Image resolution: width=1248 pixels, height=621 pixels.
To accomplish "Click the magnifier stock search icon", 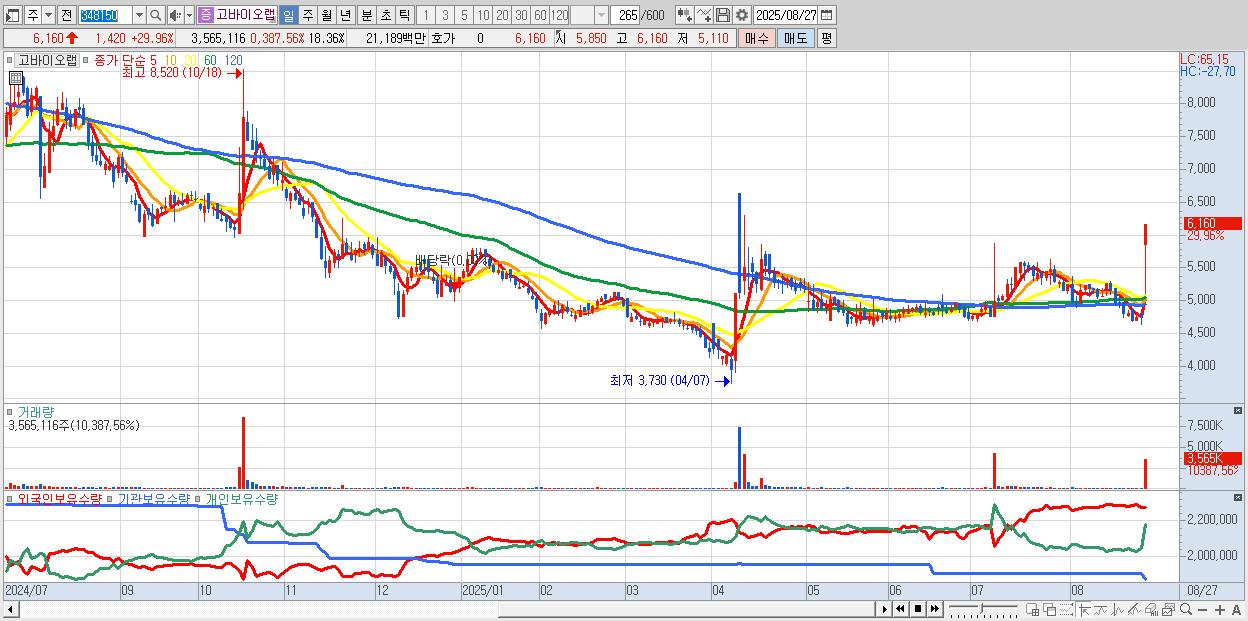I will click(x=156, y=15).
